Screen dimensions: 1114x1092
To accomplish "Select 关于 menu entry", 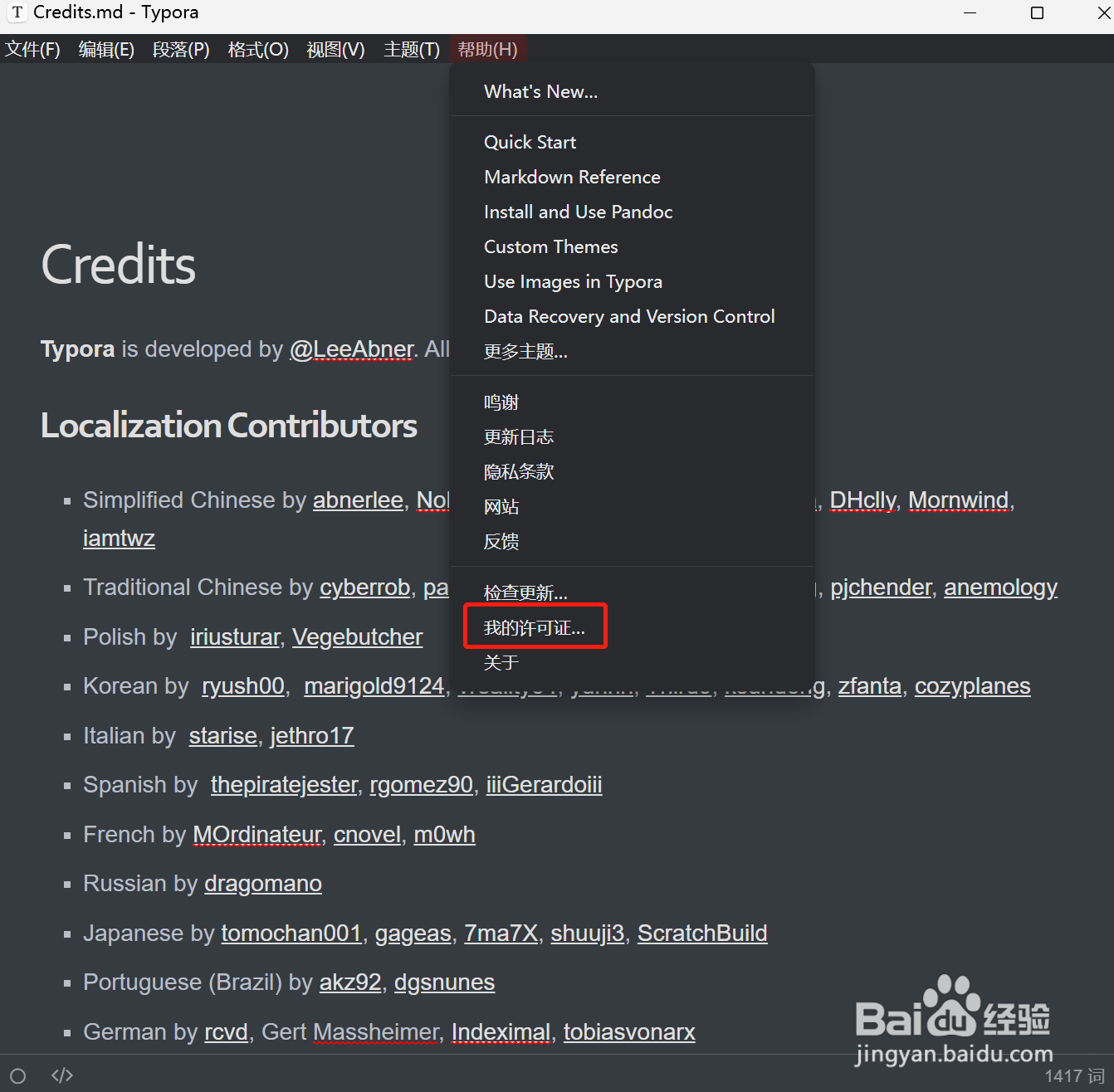I will [632, 663].
